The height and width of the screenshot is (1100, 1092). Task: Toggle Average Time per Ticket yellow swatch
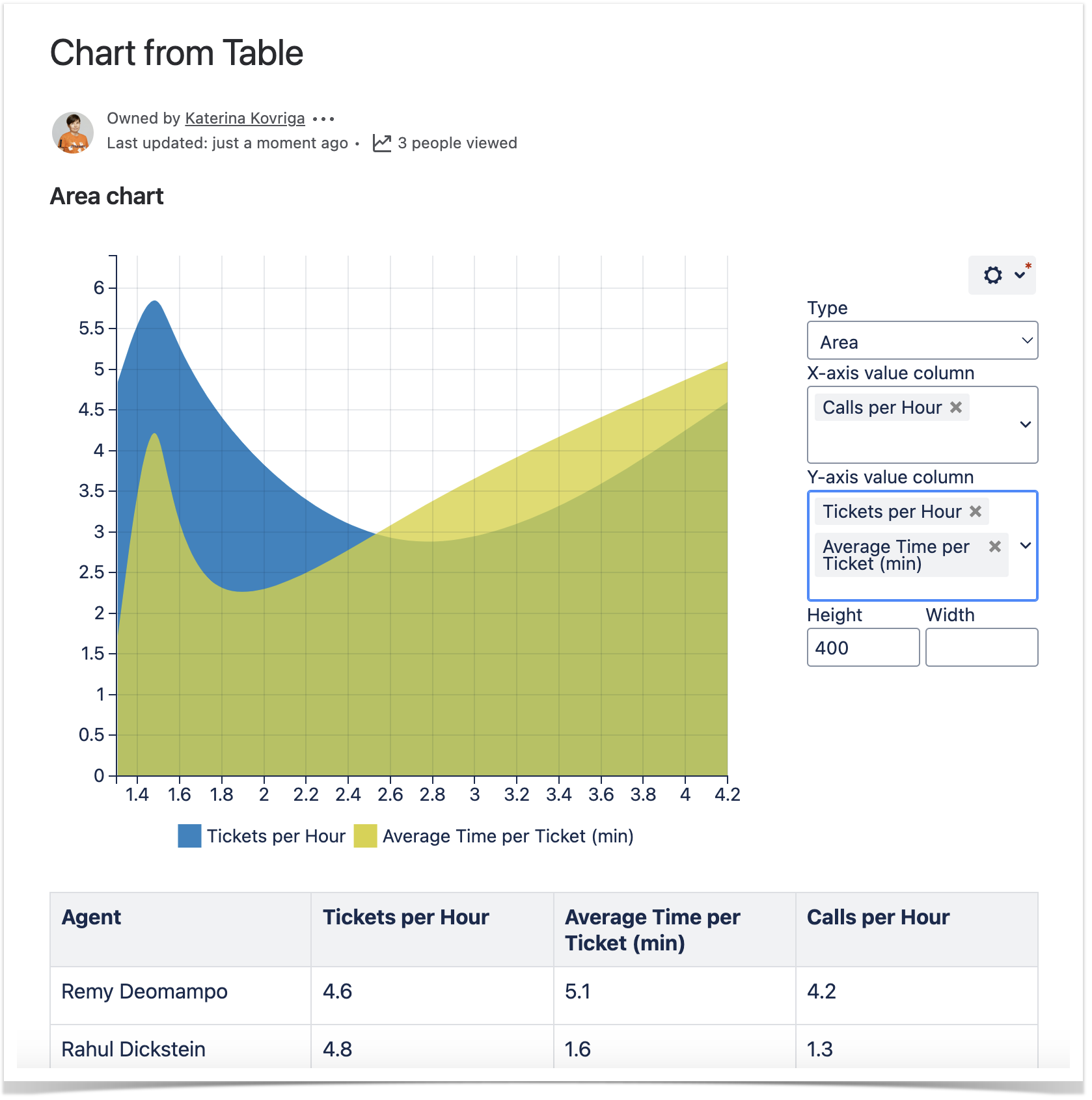365,836
